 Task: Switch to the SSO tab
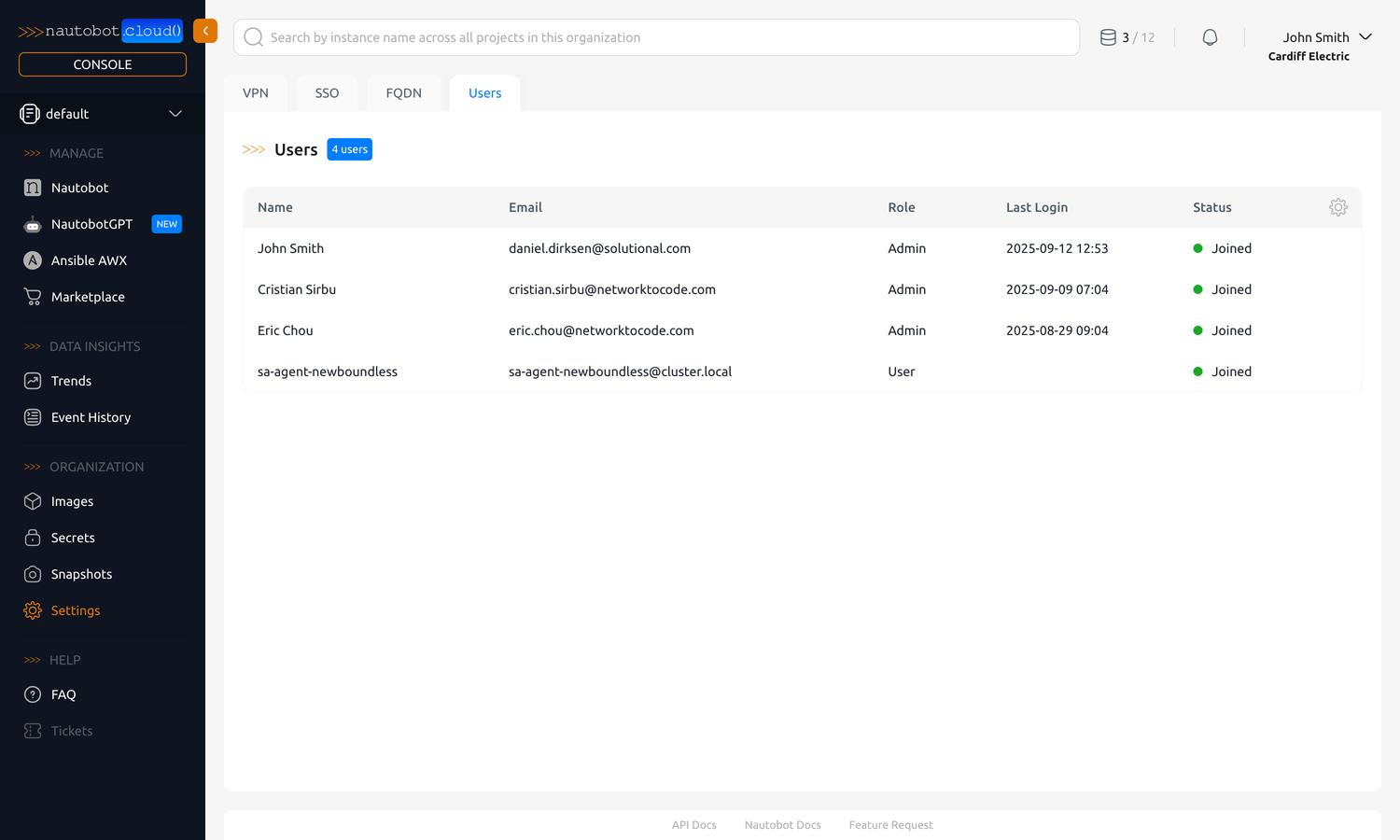327,93
